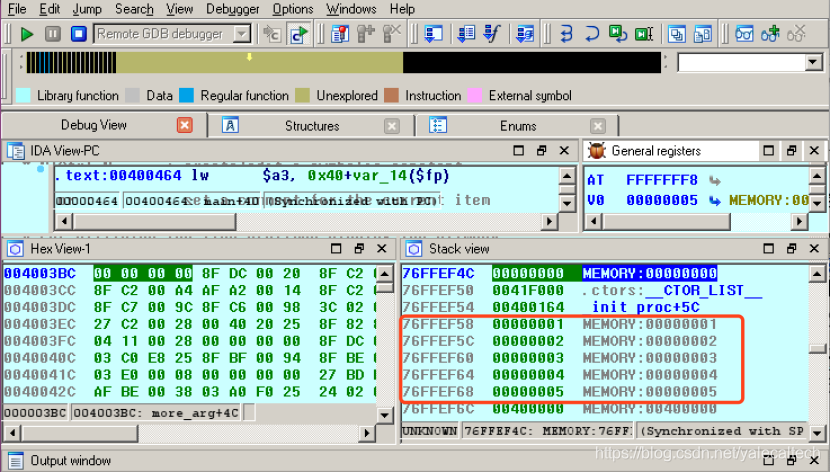The image size is (830, 472).
Task: Open the File menu
Action: (x=17, y=9)
